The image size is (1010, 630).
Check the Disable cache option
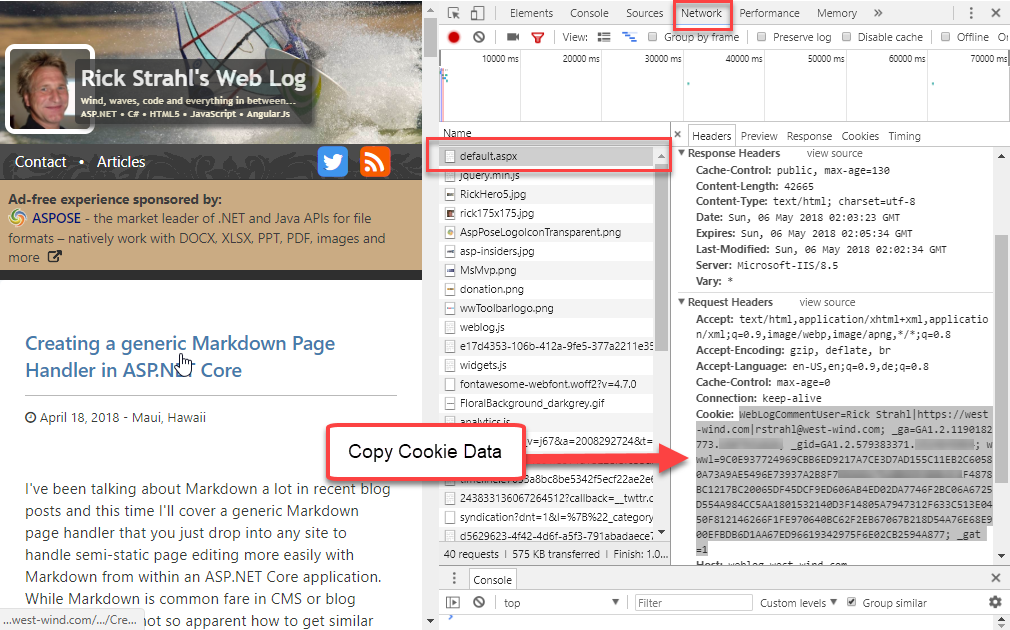(x=846, y=37)
